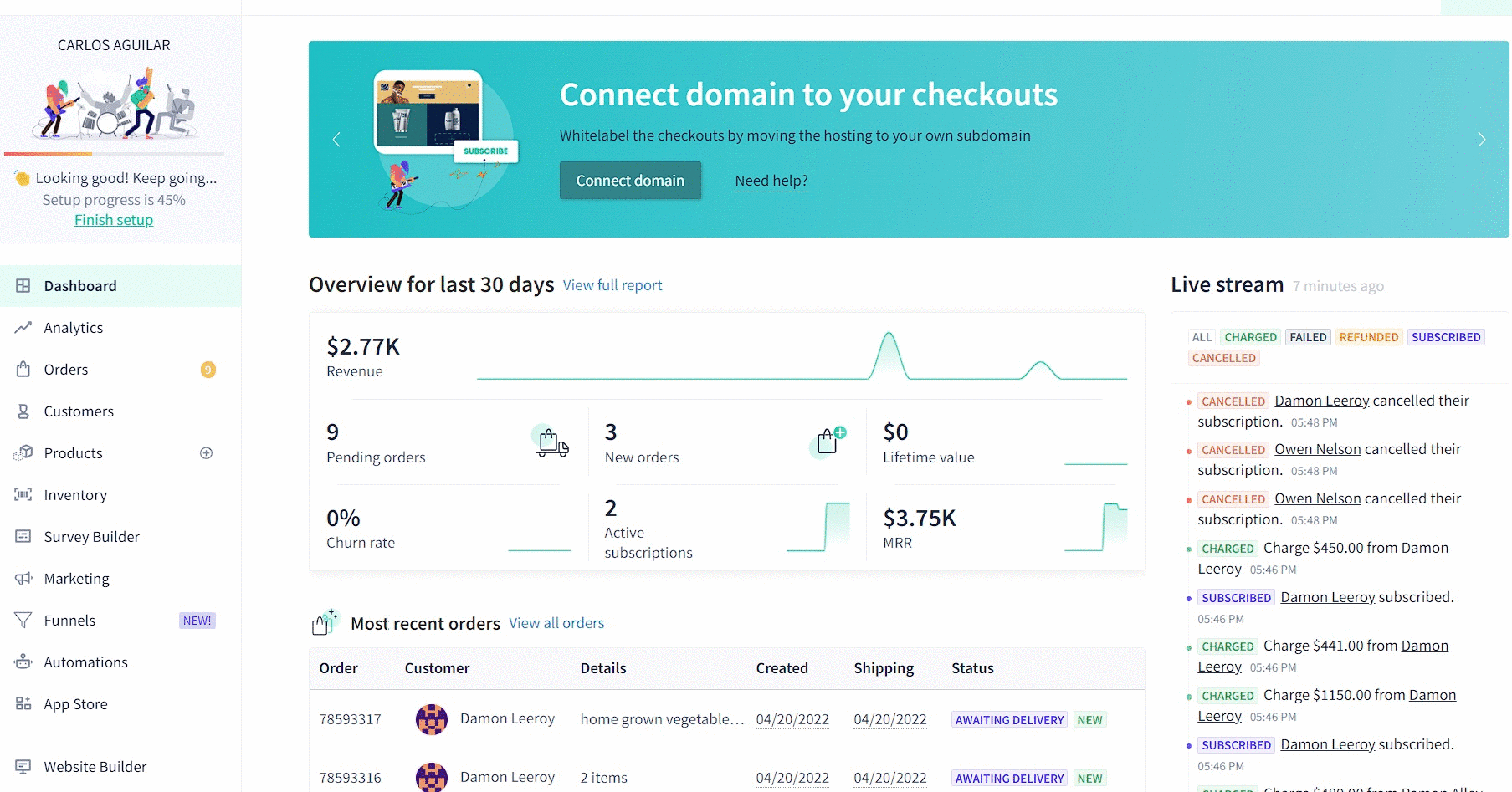Click the Survey Builder form icon
Viewport: 1512px width, 792px height.
(x=23, y=537)
